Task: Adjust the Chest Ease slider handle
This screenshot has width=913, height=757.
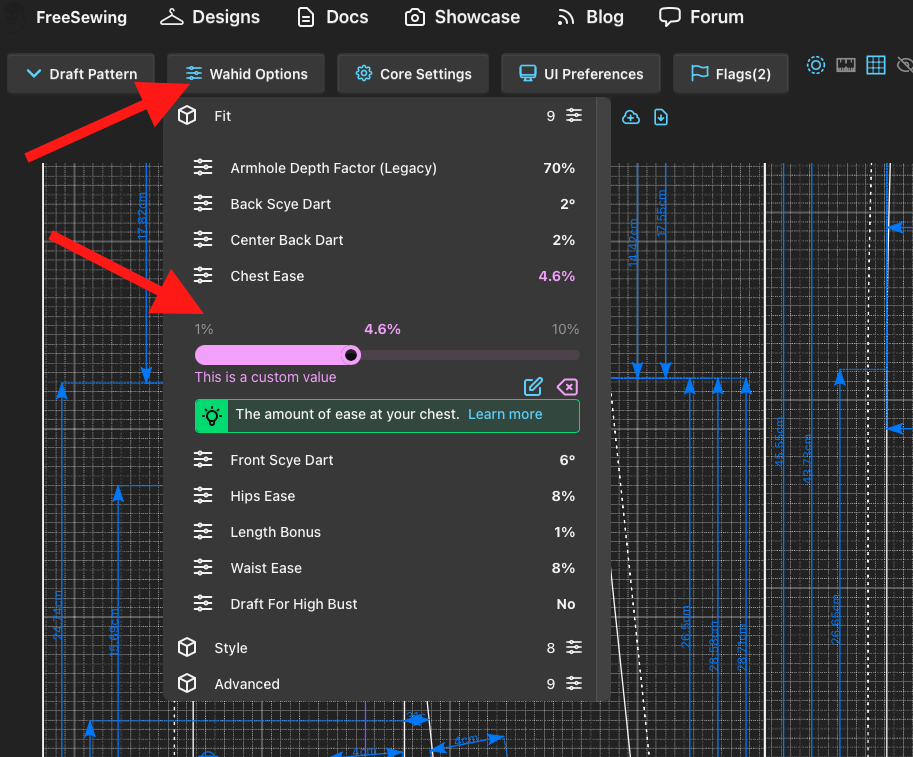Action: pyautogui.click(x=351, y=355)
